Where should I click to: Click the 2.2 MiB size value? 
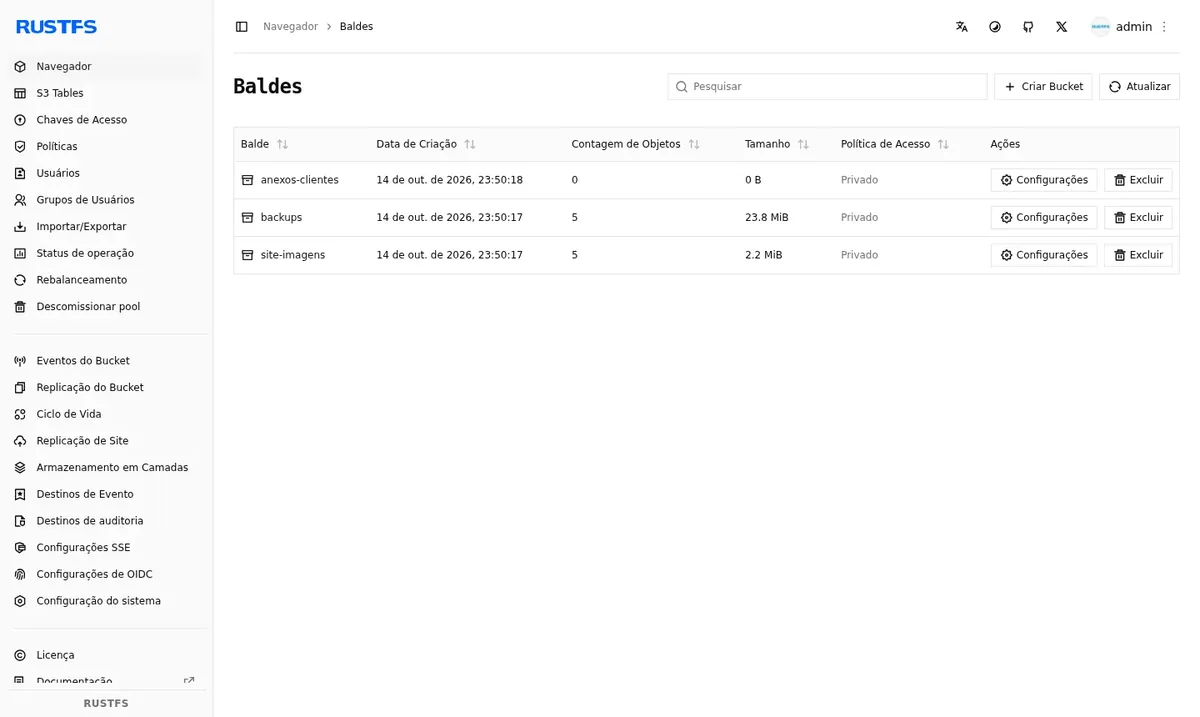point(764,255)
